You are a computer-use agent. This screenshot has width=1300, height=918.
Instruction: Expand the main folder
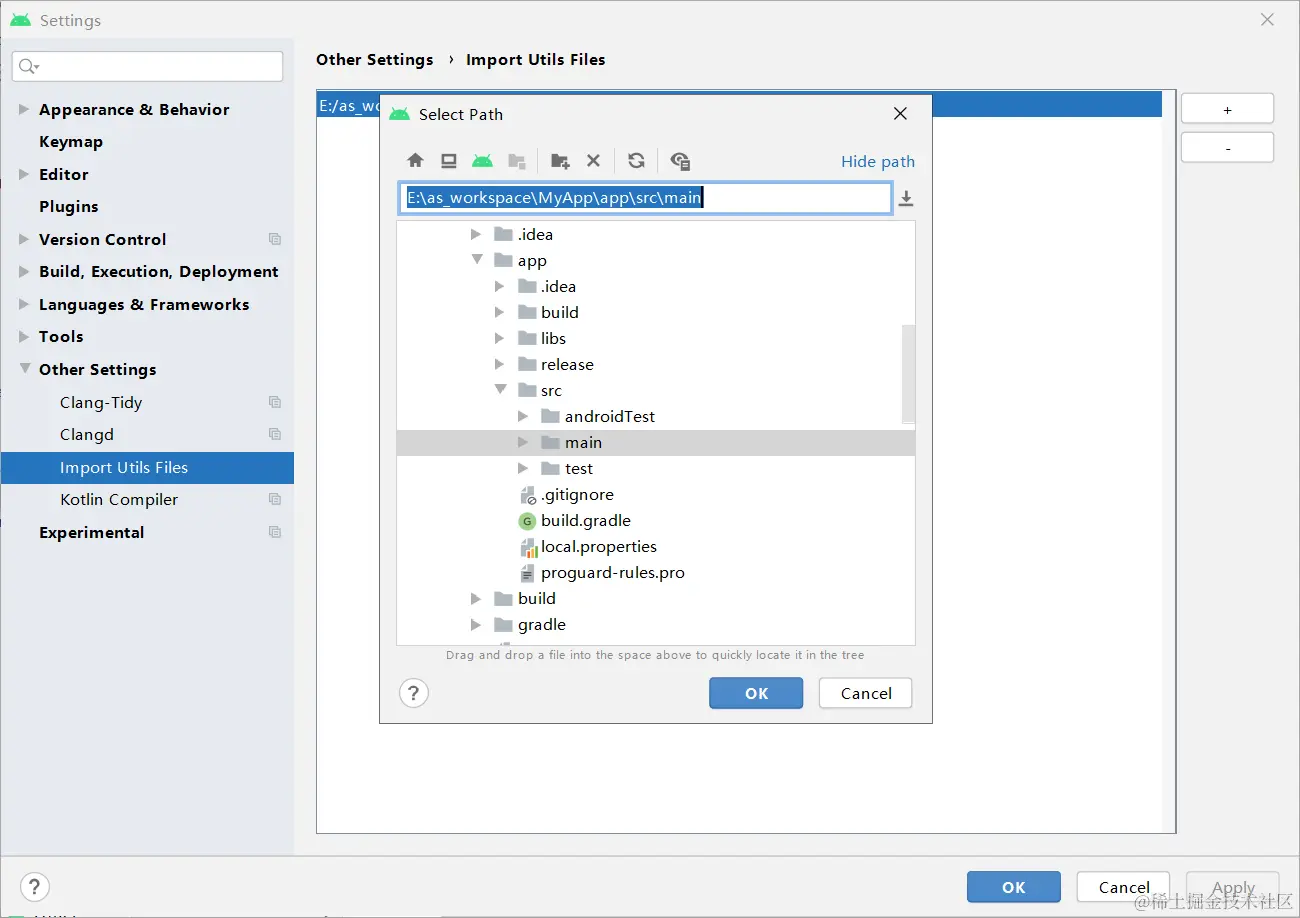click(523, 442)
